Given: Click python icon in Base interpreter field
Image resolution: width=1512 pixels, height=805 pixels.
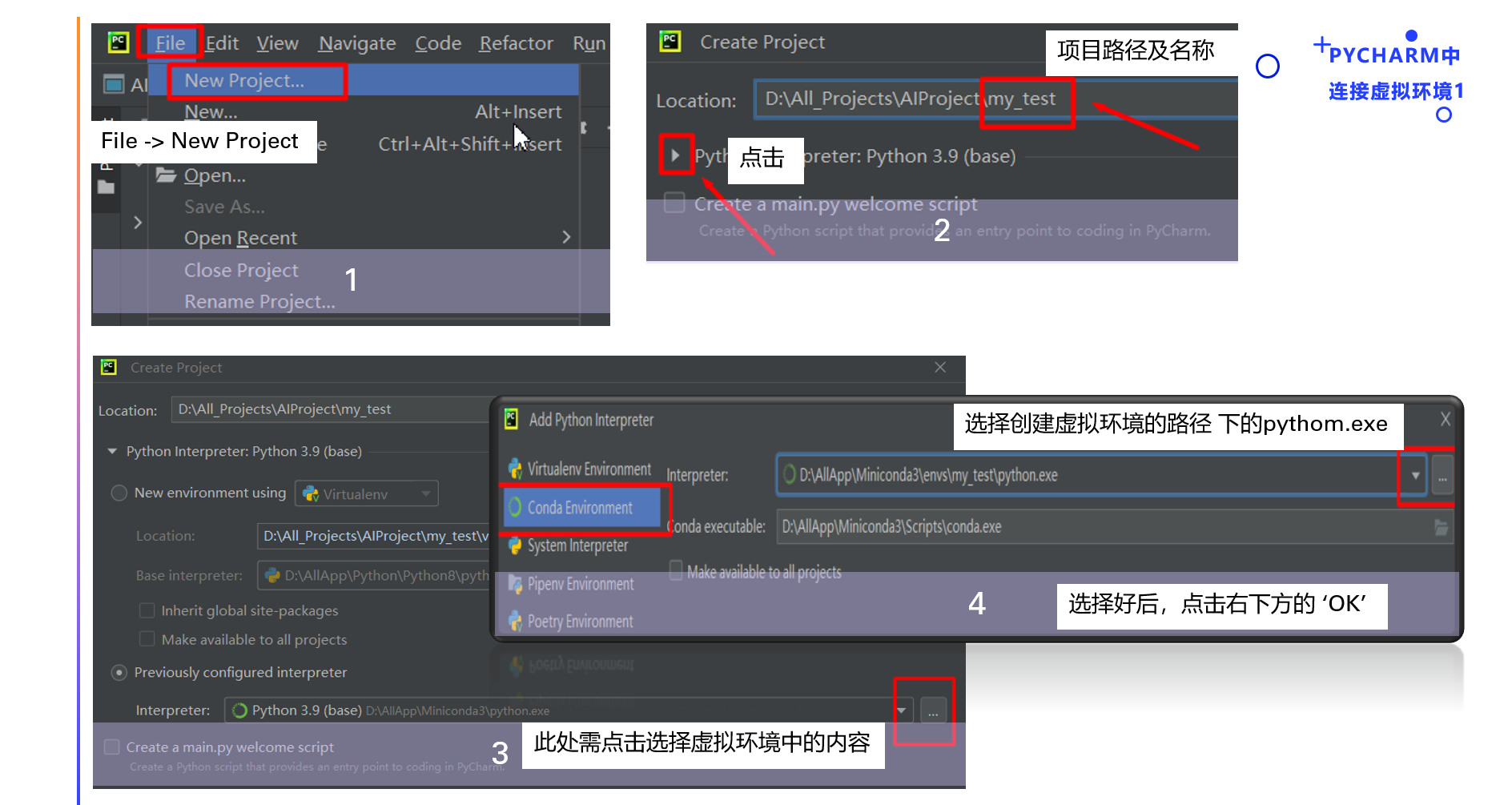Looking at the screenshot, I should [272, 575].
